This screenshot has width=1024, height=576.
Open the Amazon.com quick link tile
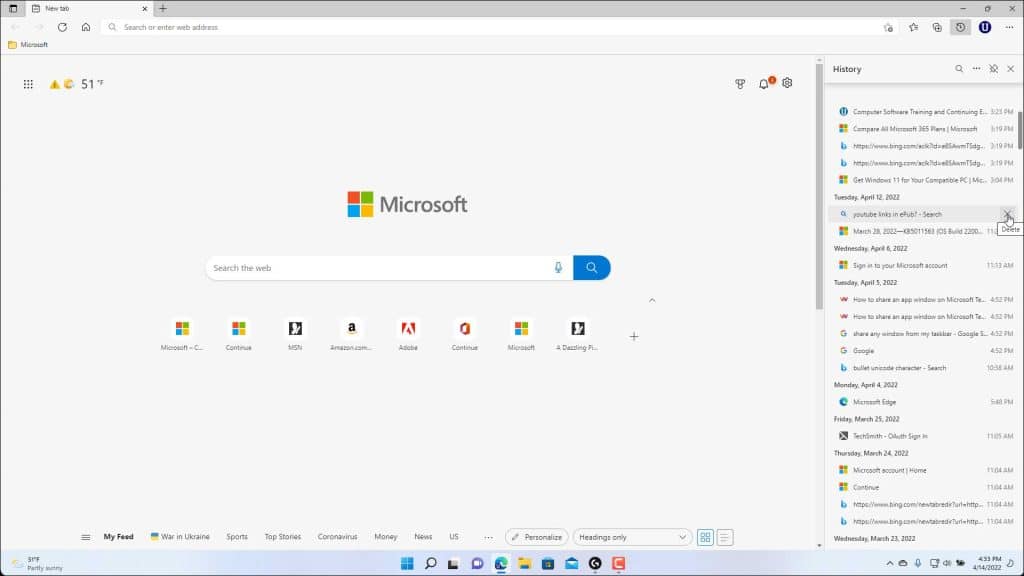click(351, 334)
